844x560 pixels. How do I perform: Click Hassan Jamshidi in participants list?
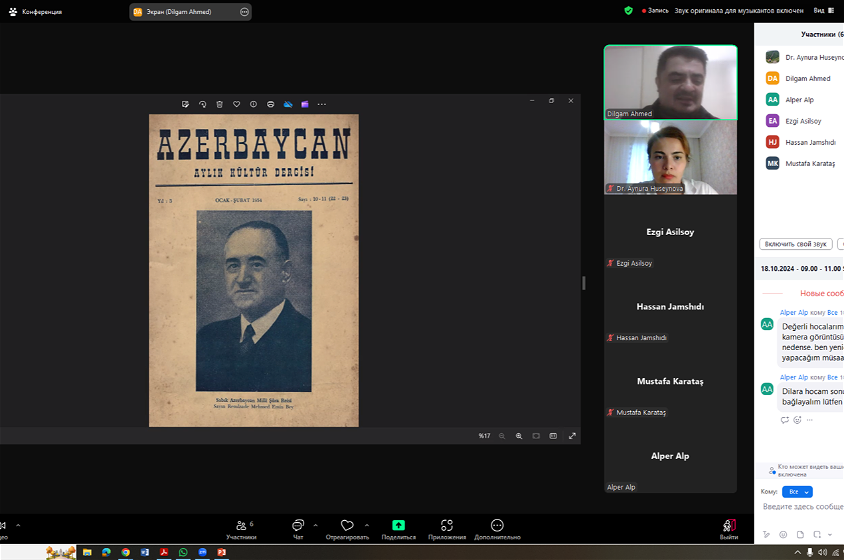802,142
